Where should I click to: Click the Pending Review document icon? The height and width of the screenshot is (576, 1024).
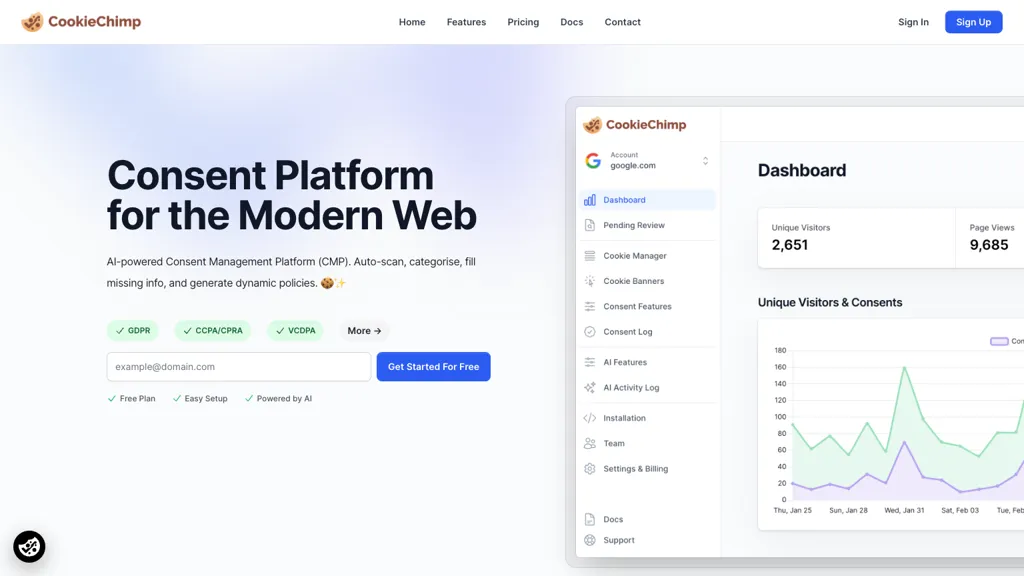pyautogui.click(x=590, y=225)
